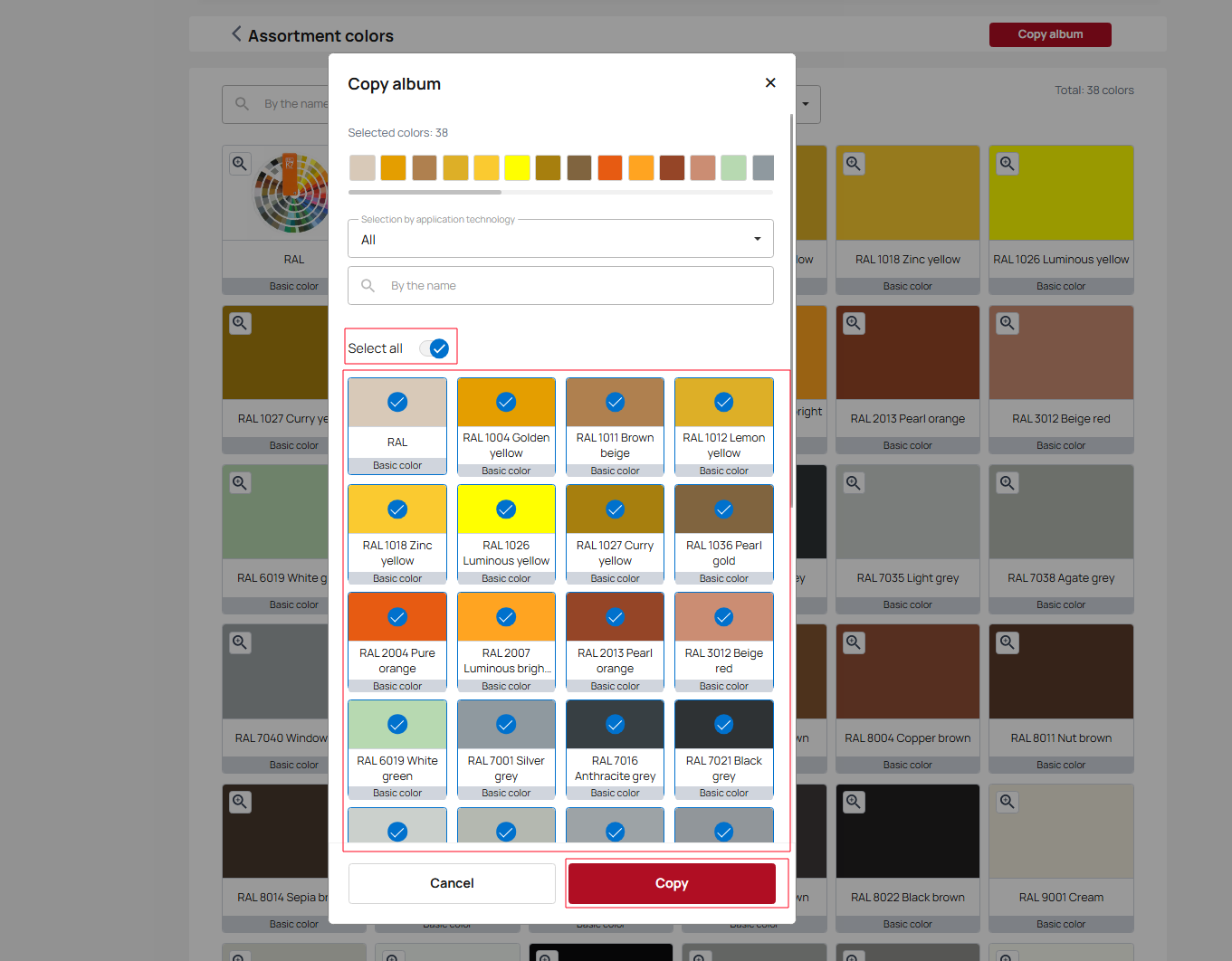The height and width of the screenshot is (961, 1232).
Task: Open the Selection by application technology dropdown
Action: click(560, 239)
